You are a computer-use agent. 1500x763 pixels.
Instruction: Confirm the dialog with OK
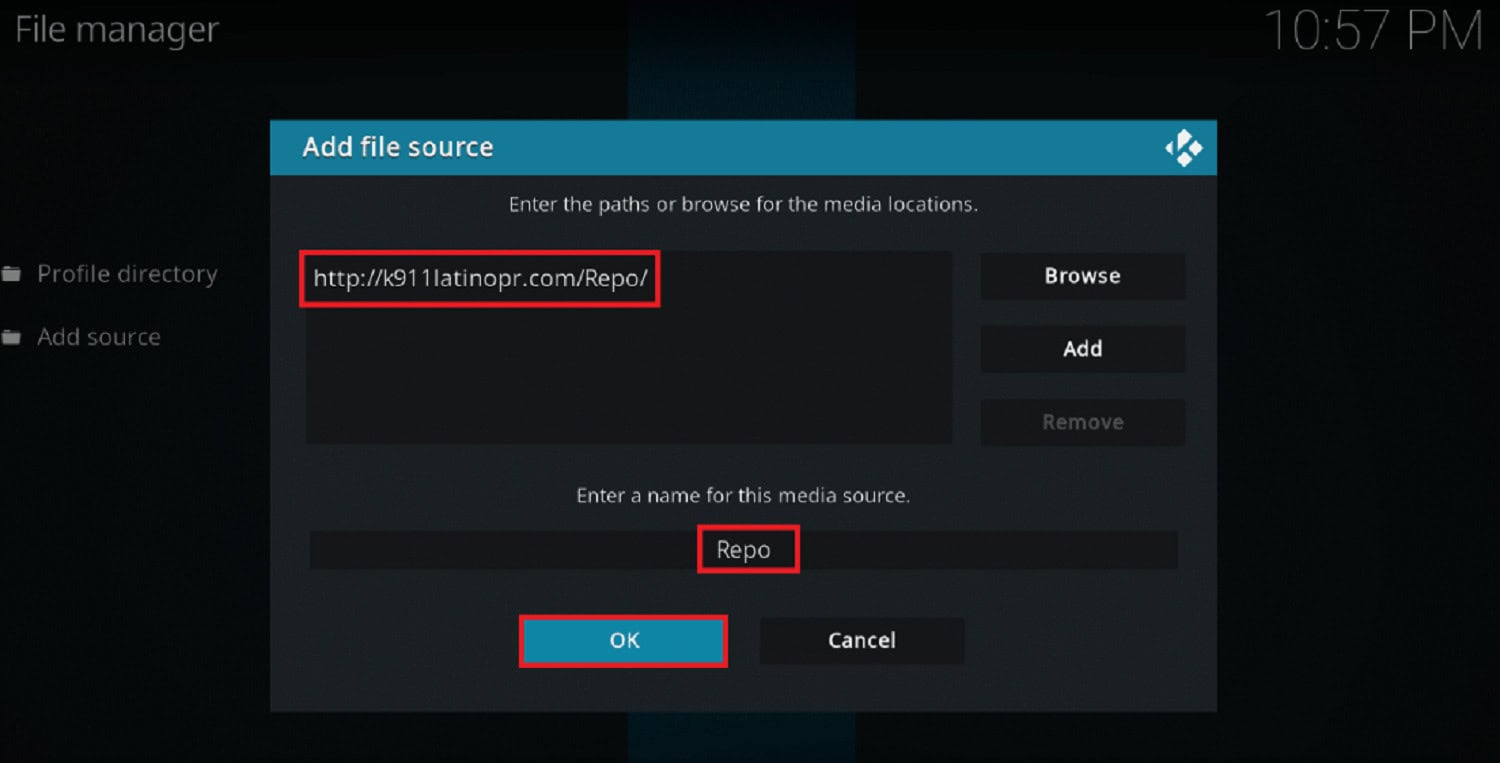click(624, 641)
